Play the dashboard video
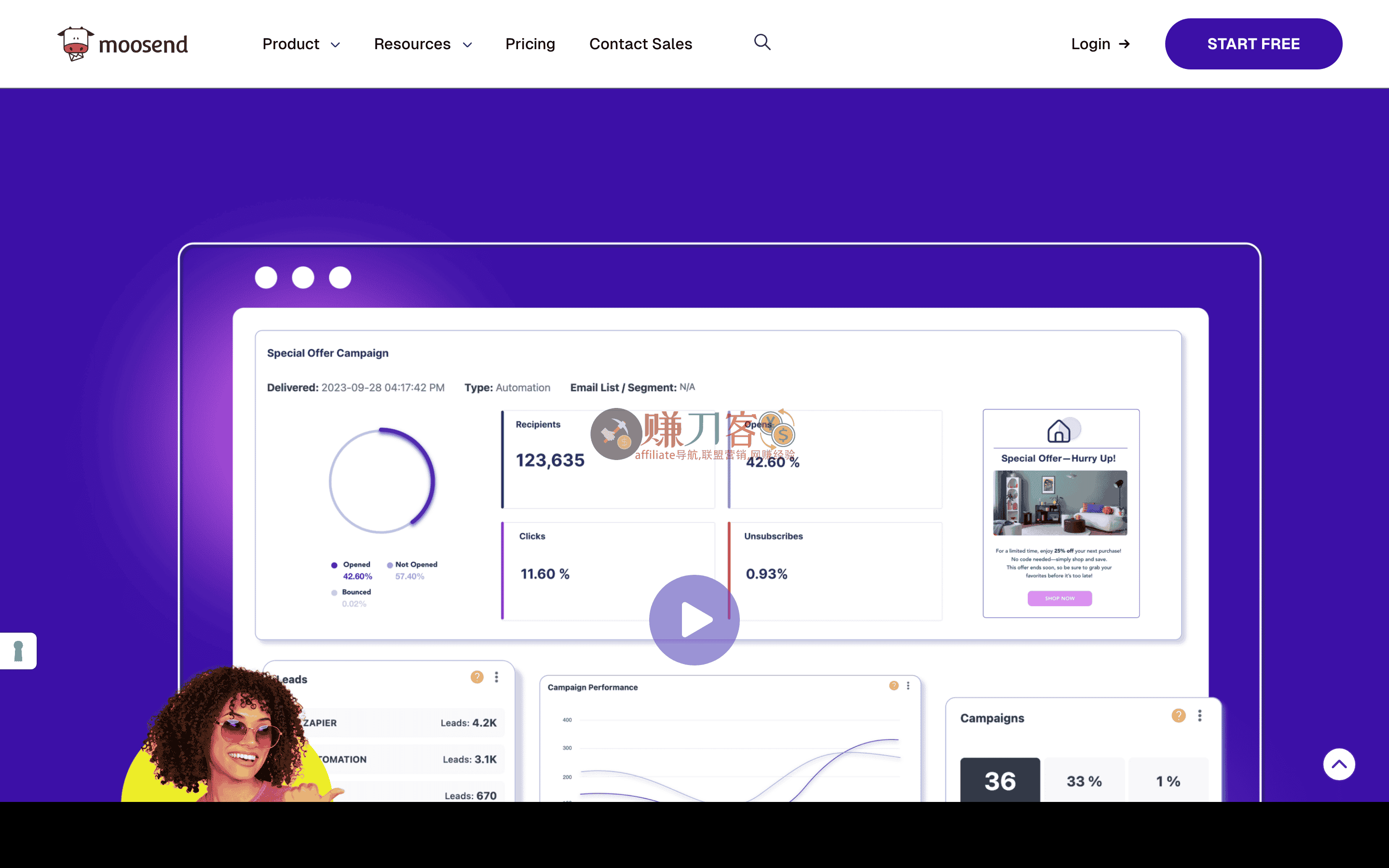 pos(694,620)
